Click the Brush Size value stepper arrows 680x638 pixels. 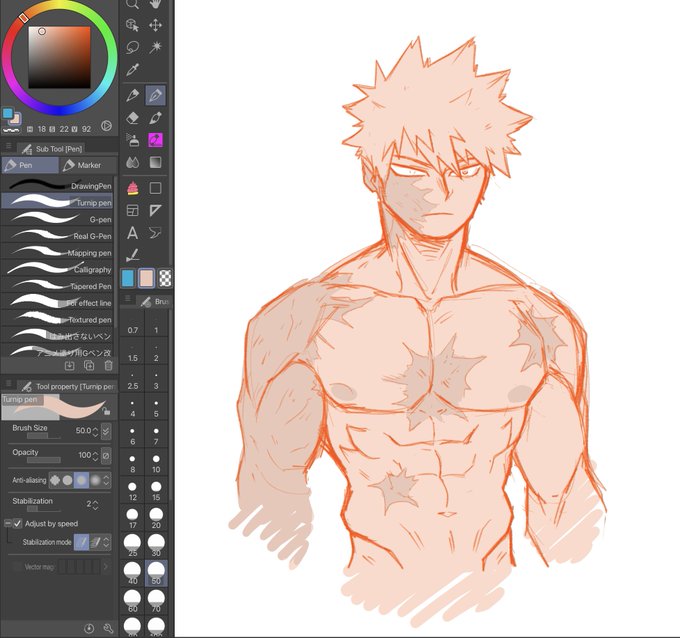point(95,431)
